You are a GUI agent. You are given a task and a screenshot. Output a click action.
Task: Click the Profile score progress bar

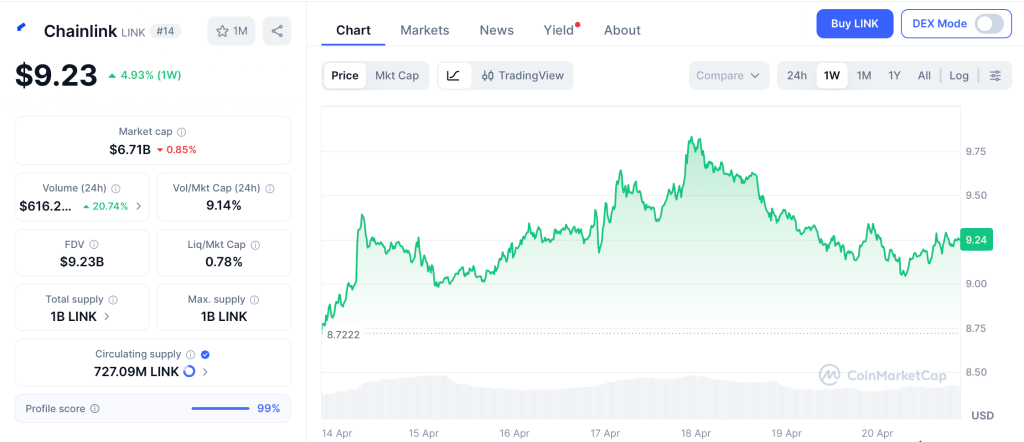(220, 408)
